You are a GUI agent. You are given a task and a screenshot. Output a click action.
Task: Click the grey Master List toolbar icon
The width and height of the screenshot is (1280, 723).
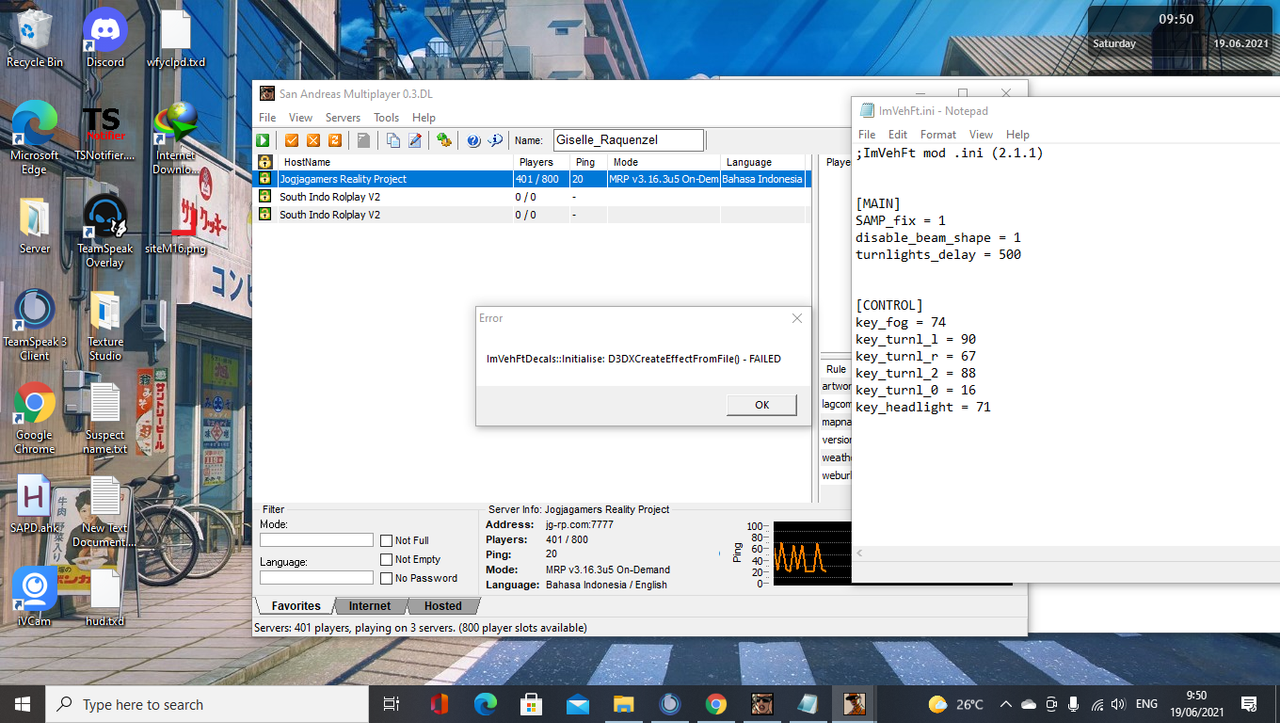[x=364, y=141]
